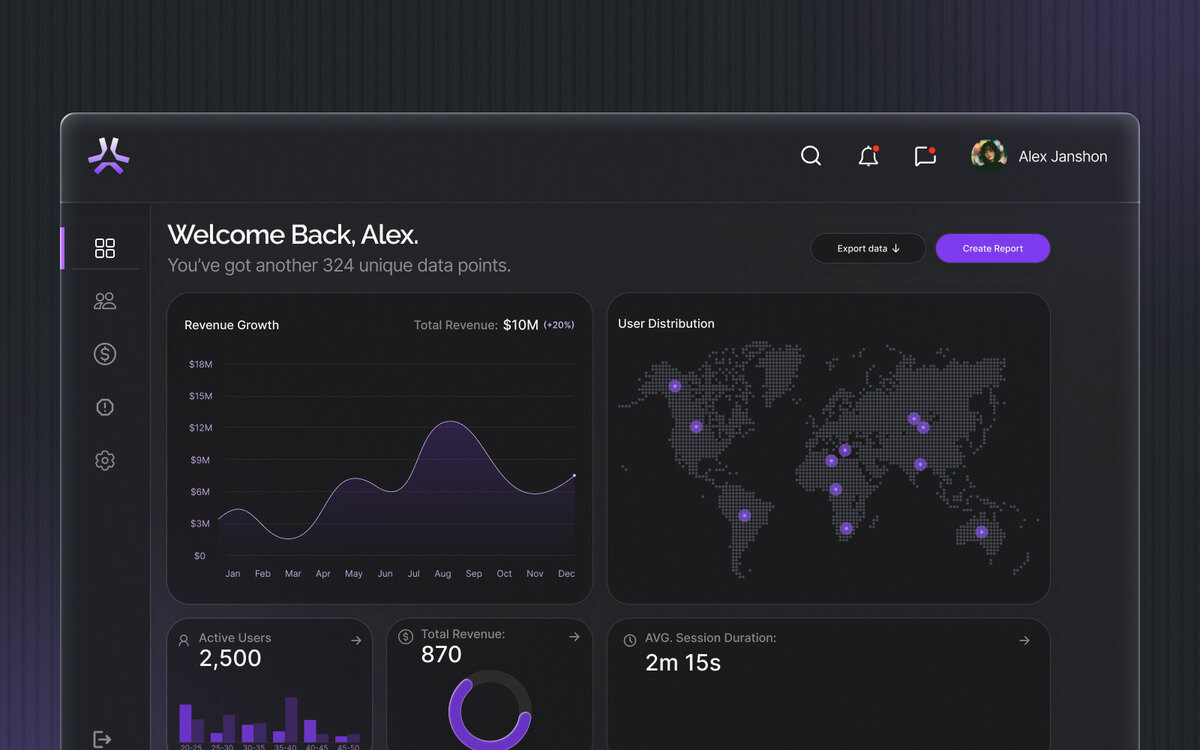Open AVG. Session Duration card arrow
This screenshot has width=1200, height=750.
[x=1024, y=640]
